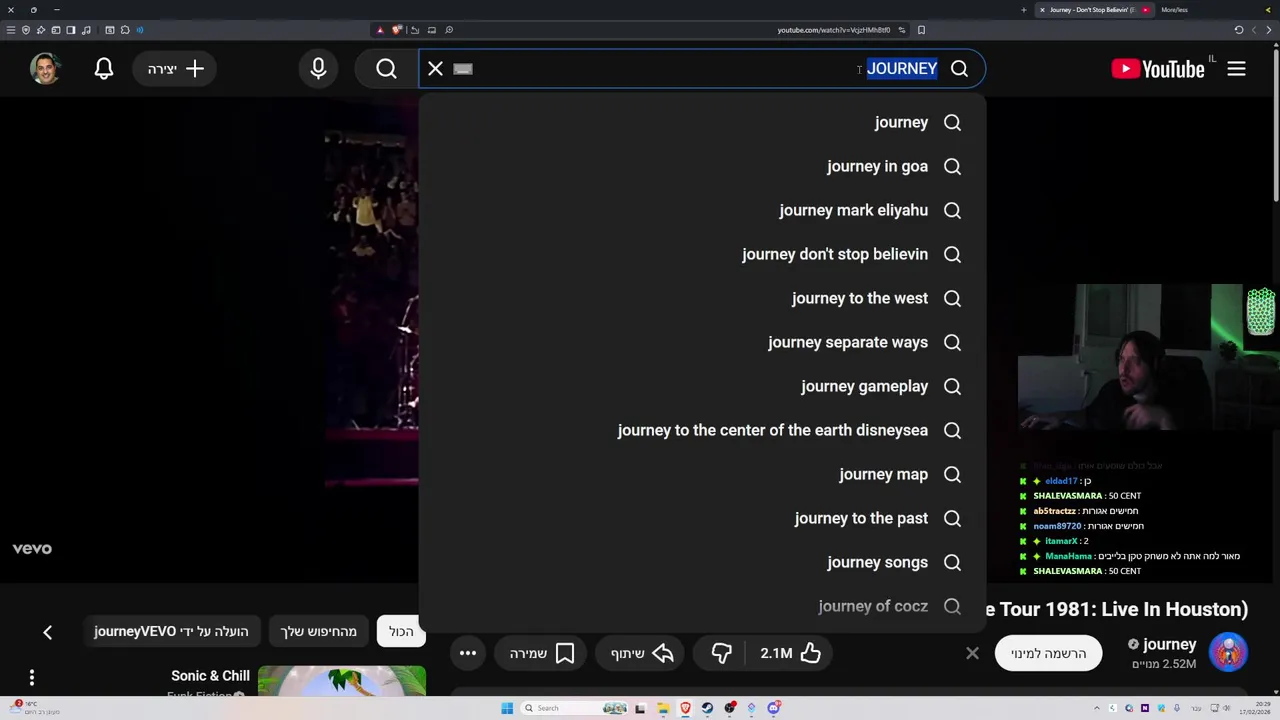Open the browser extensions puzzle icon
1280x720 pixels.
click(x=125, y=30)
